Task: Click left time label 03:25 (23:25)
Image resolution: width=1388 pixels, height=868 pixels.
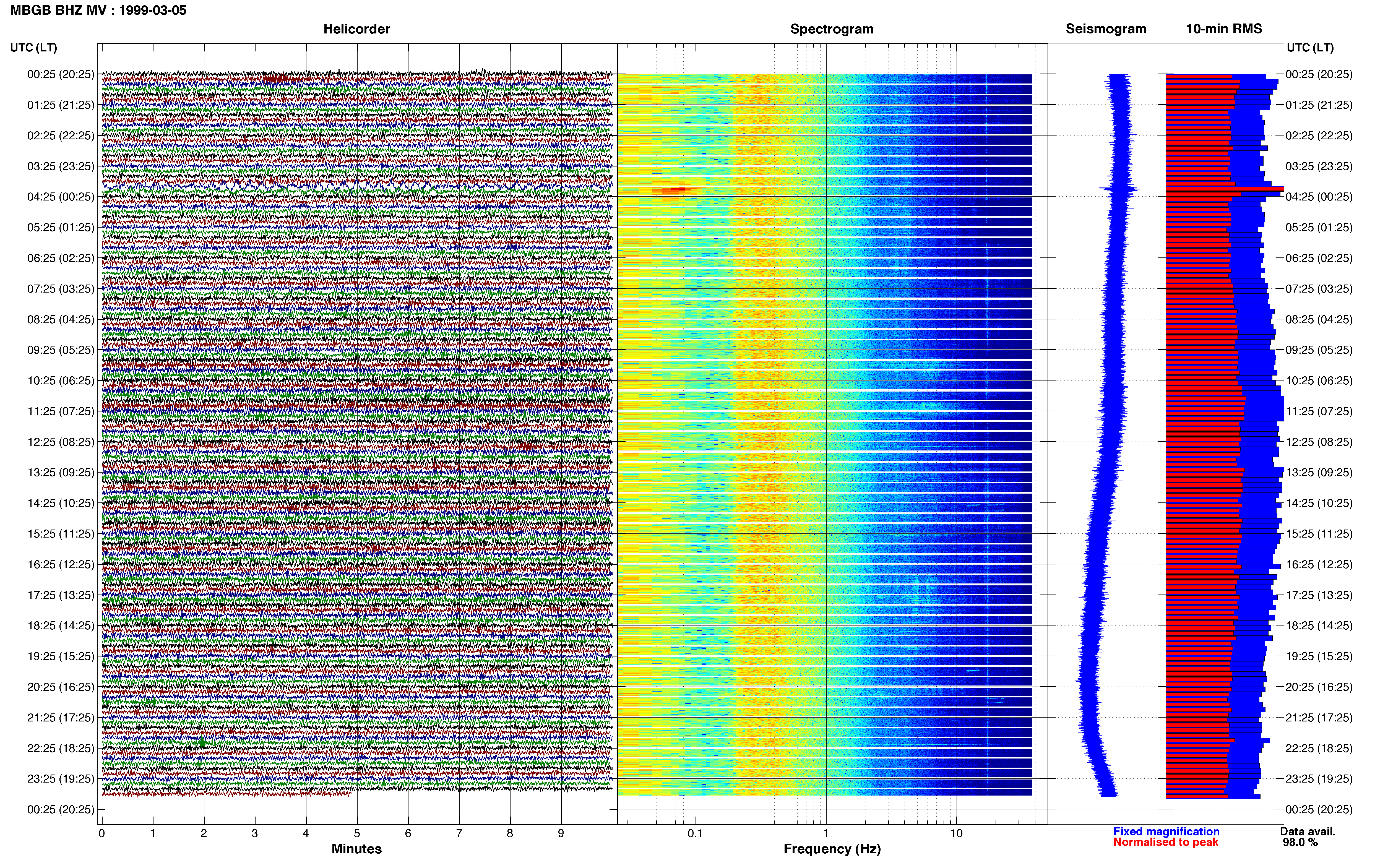Action: 60,166
